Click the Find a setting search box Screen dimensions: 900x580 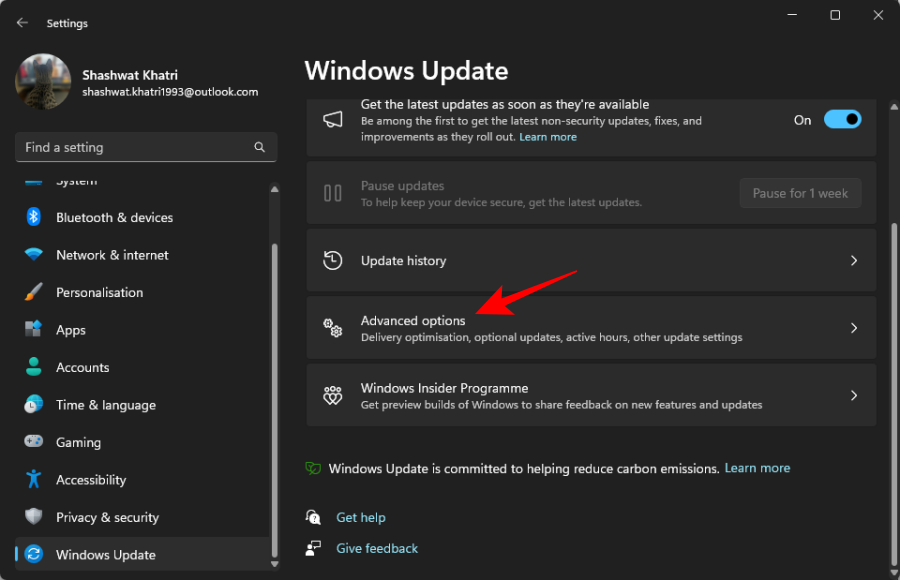pyautogui.click(x=135, y=147)
